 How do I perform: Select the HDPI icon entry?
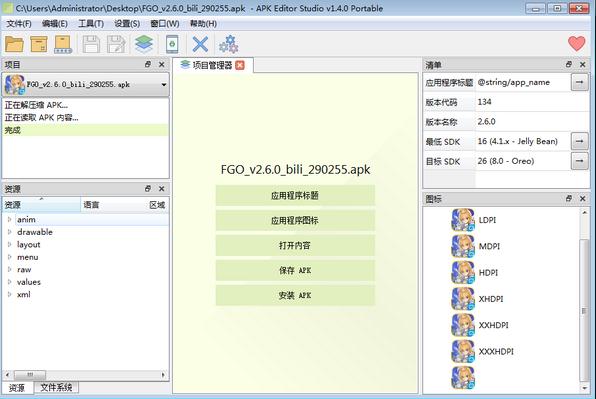point(475,272)
